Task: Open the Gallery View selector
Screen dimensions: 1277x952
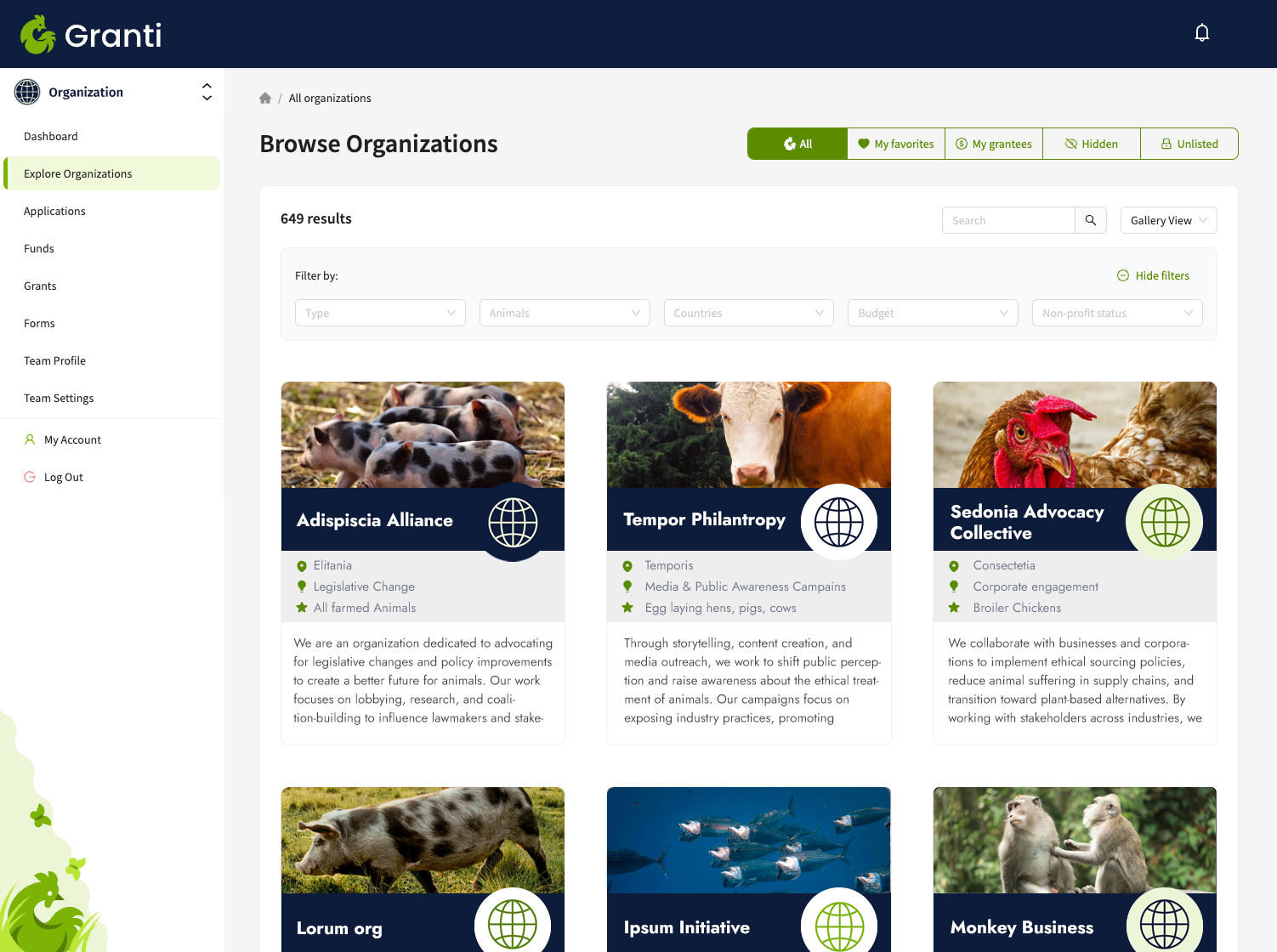Action: click(1168, 220)
